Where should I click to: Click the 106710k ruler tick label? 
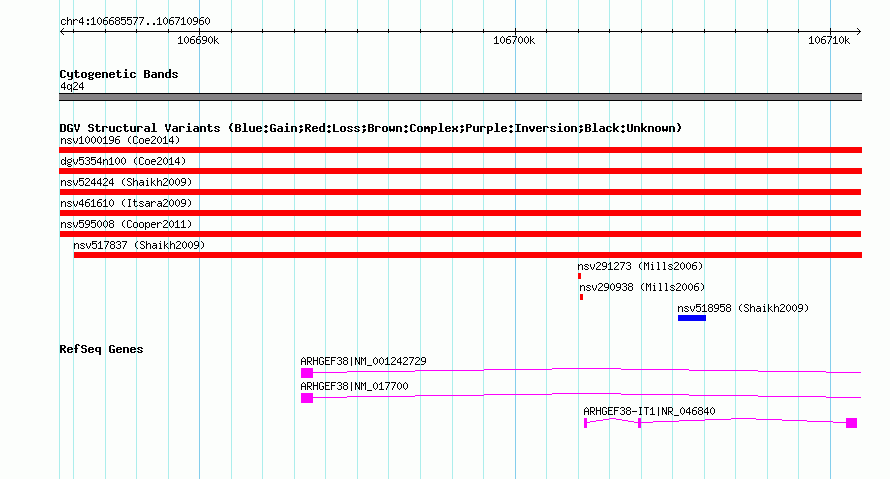[x=829, y=41]
